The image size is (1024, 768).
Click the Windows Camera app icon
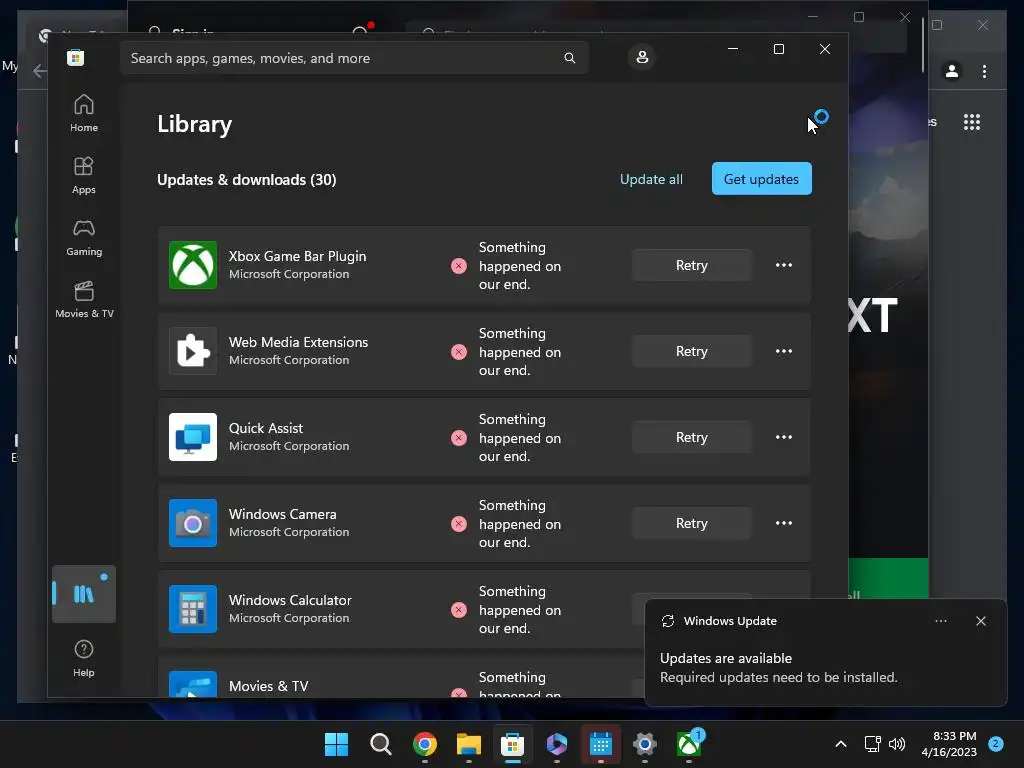(x=193, y=523)
